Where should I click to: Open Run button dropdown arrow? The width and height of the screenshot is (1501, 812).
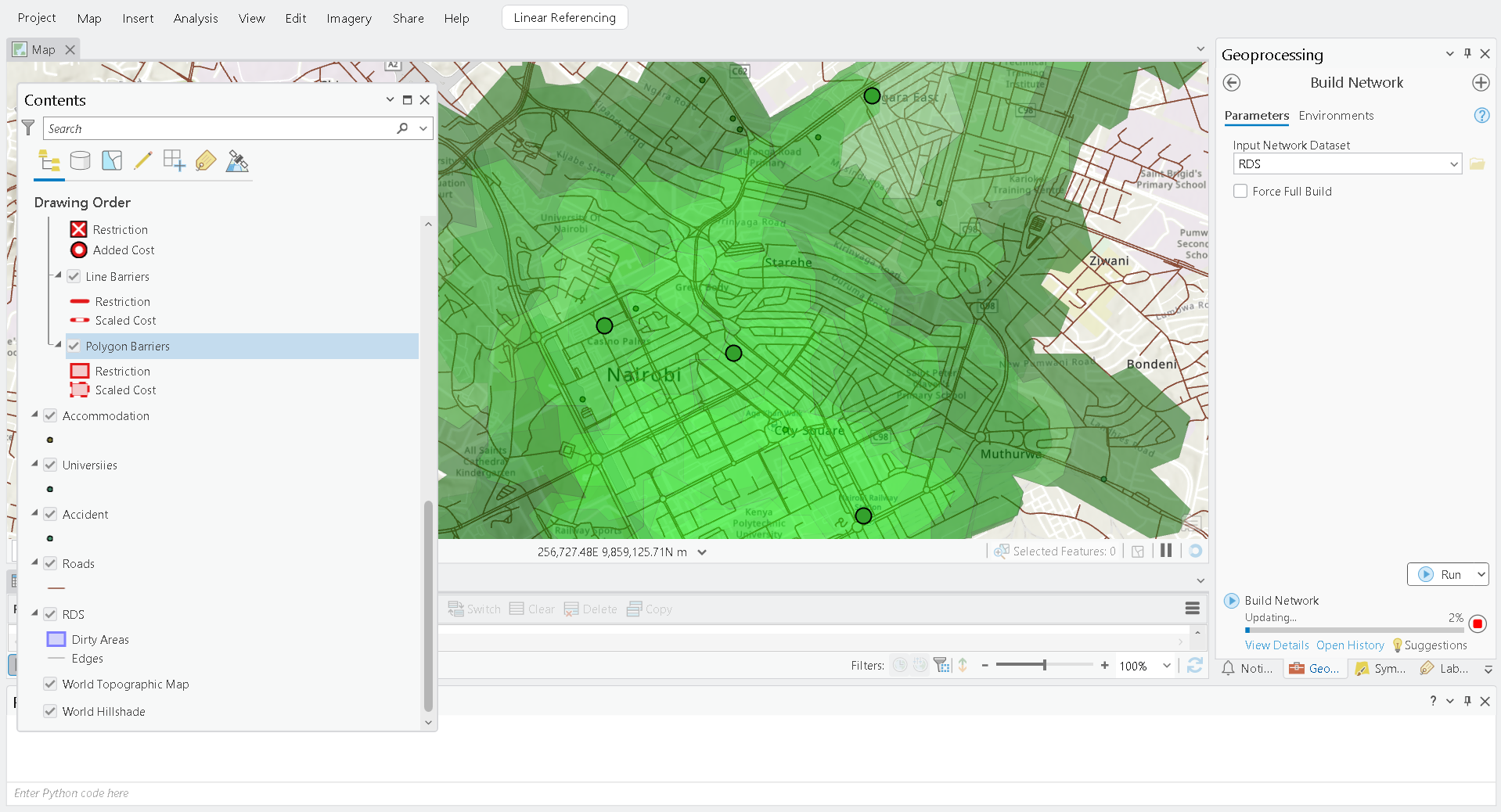[x=1481, y=574]
